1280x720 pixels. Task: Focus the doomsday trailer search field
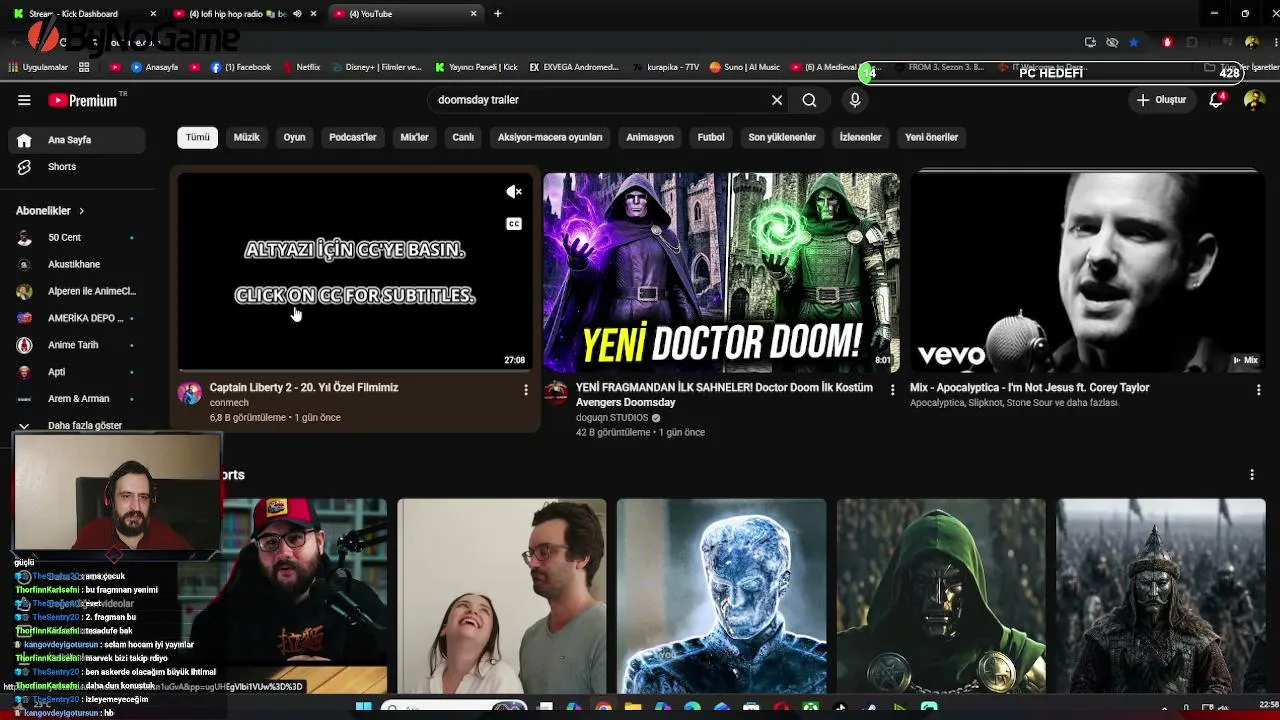coord(598,100)
